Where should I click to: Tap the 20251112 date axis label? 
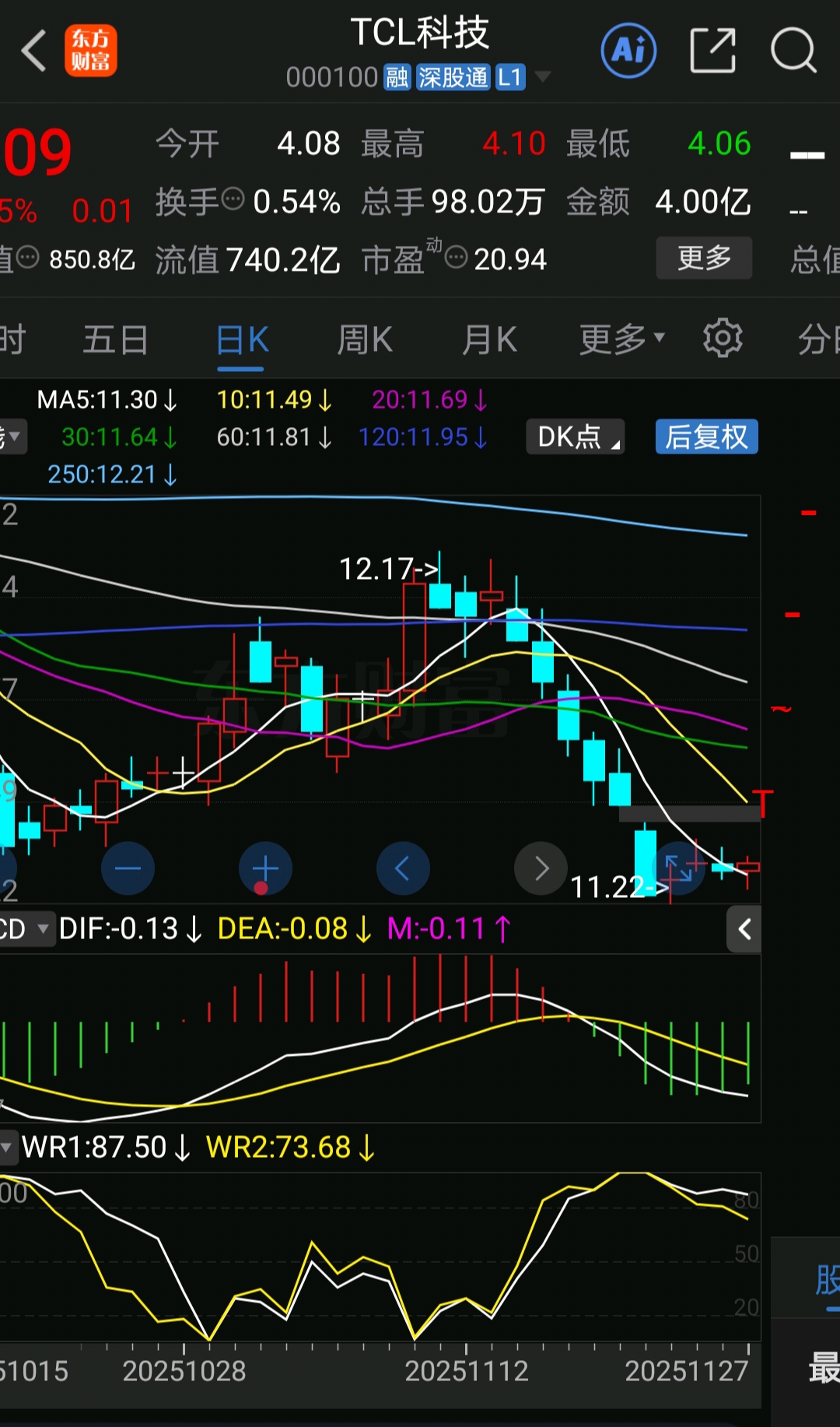tap(467, 1371)
